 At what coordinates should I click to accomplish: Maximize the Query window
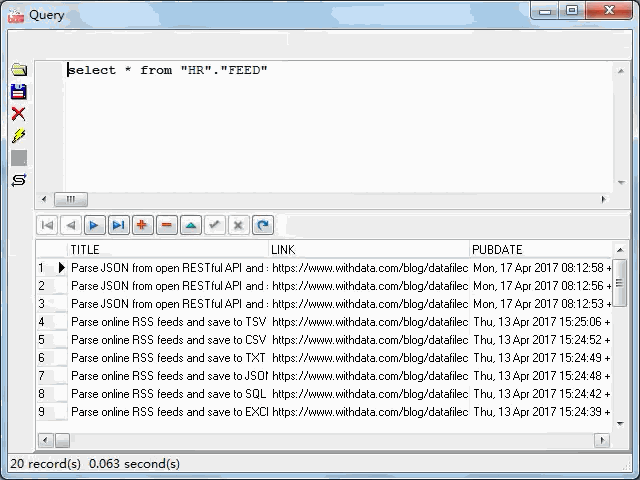(572, 10)
